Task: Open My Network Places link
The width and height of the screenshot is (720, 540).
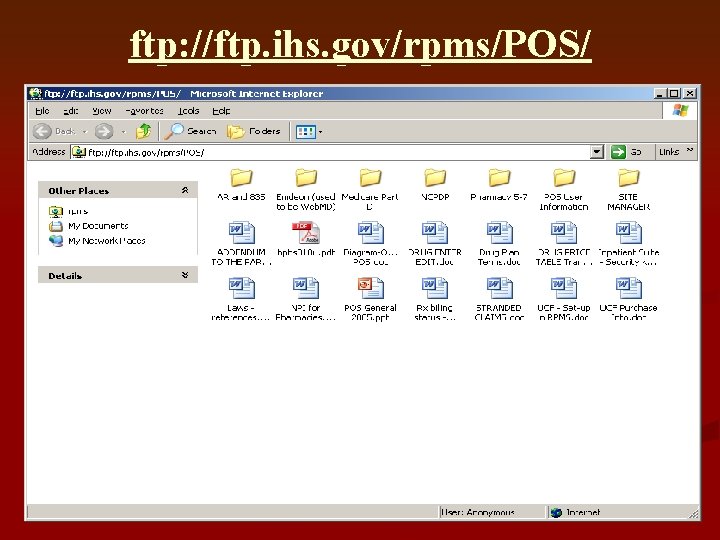Action: (x=97, y=241)
